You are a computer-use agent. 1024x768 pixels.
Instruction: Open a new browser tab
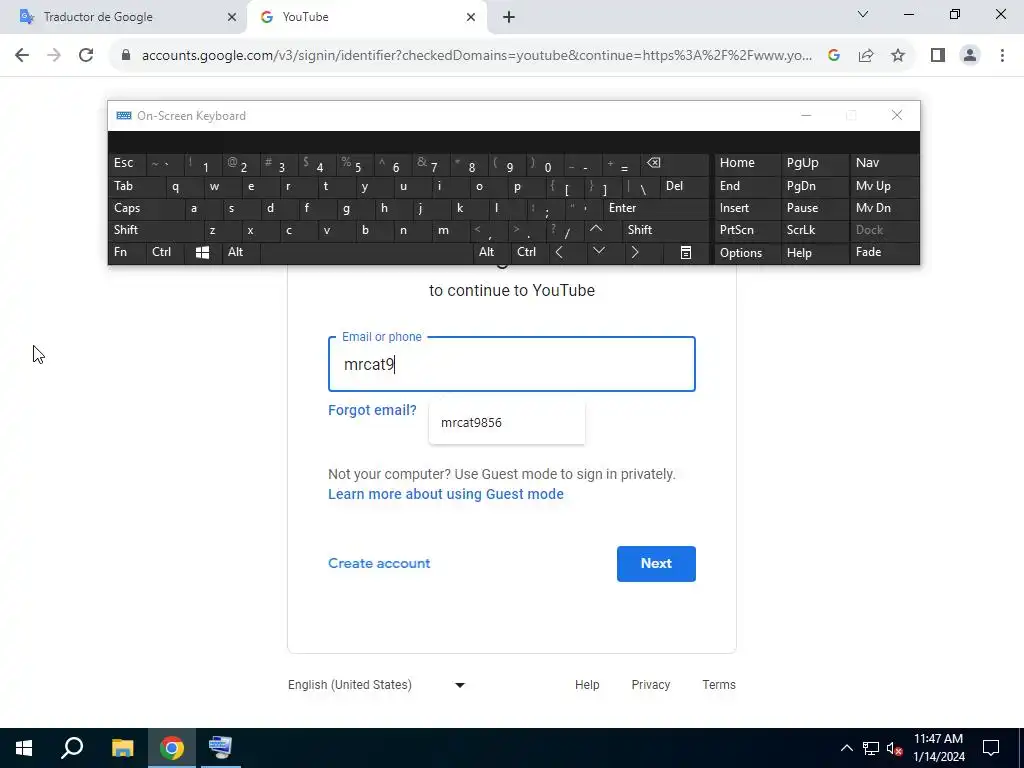point(509,17)
